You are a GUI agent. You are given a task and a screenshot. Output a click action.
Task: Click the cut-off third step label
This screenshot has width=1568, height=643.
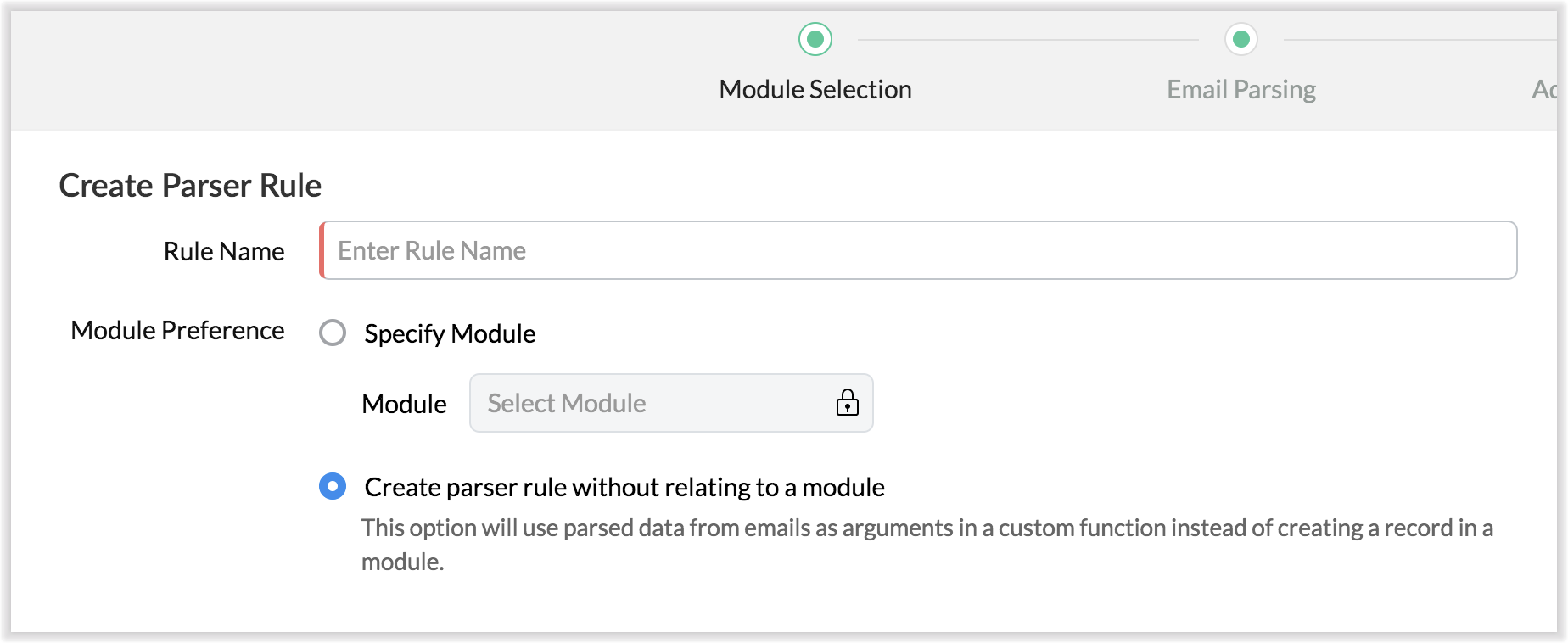click(x=1544, y=90)
